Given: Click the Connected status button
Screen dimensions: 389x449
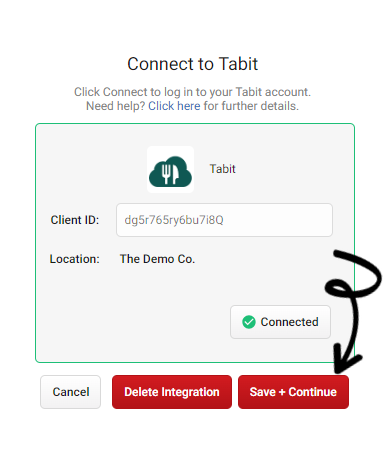Looking at the screenshot, I should tap(280, 322).
